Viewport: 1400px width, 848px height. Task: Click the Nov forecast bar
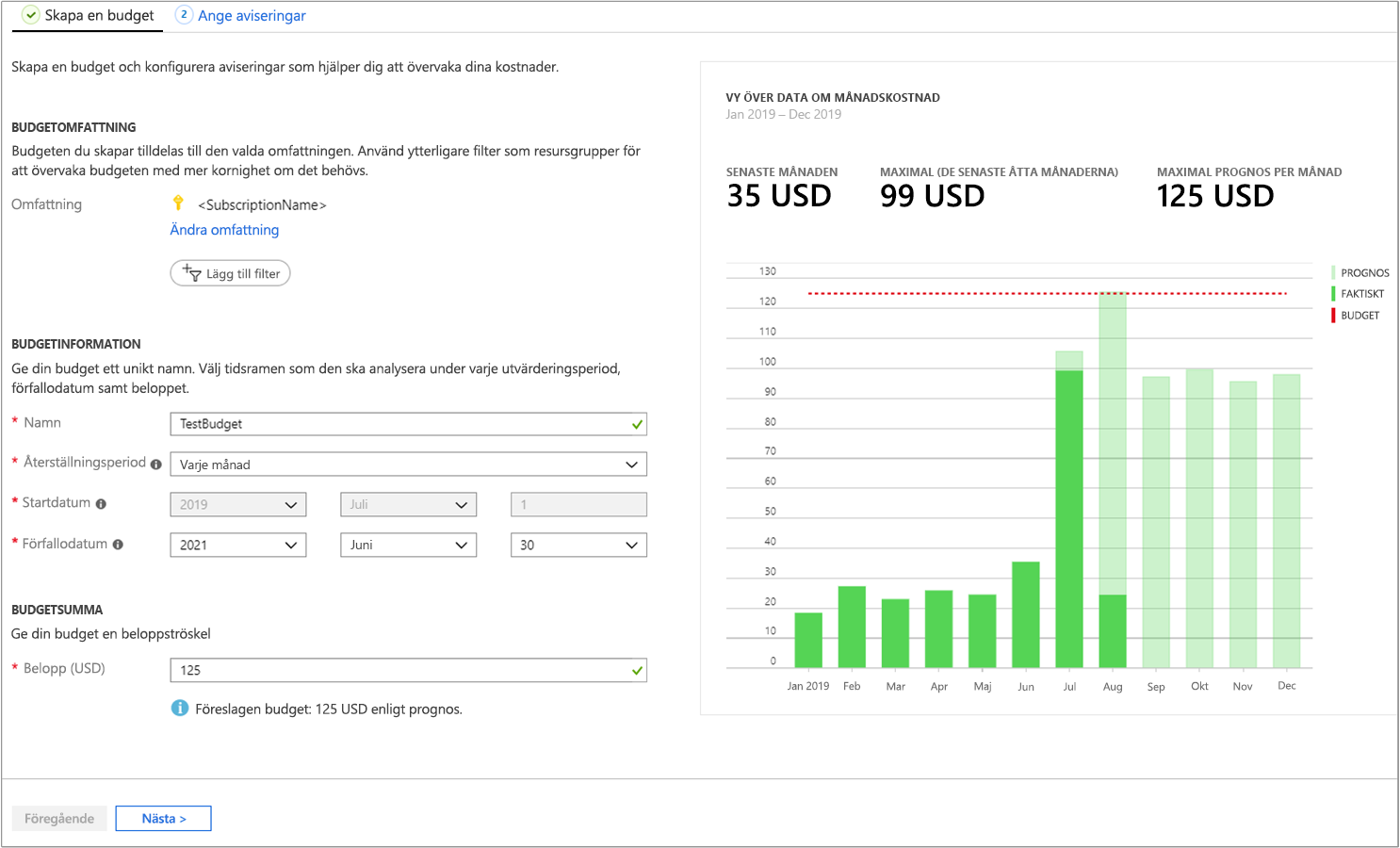pos(1243,525)
